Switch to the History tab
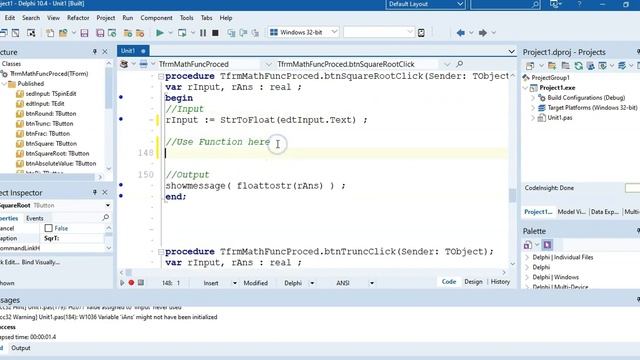Screen dimensions: 640x360 pos(500,282)
